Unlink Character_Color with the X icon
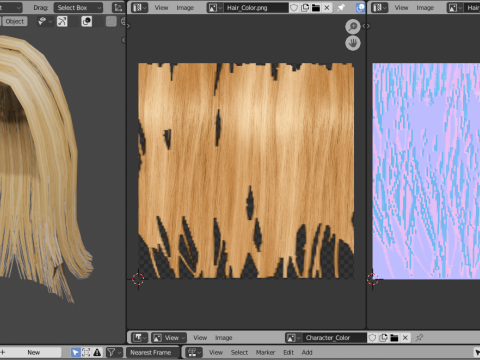This screenshot has height=360, width=480. (405, 338)
